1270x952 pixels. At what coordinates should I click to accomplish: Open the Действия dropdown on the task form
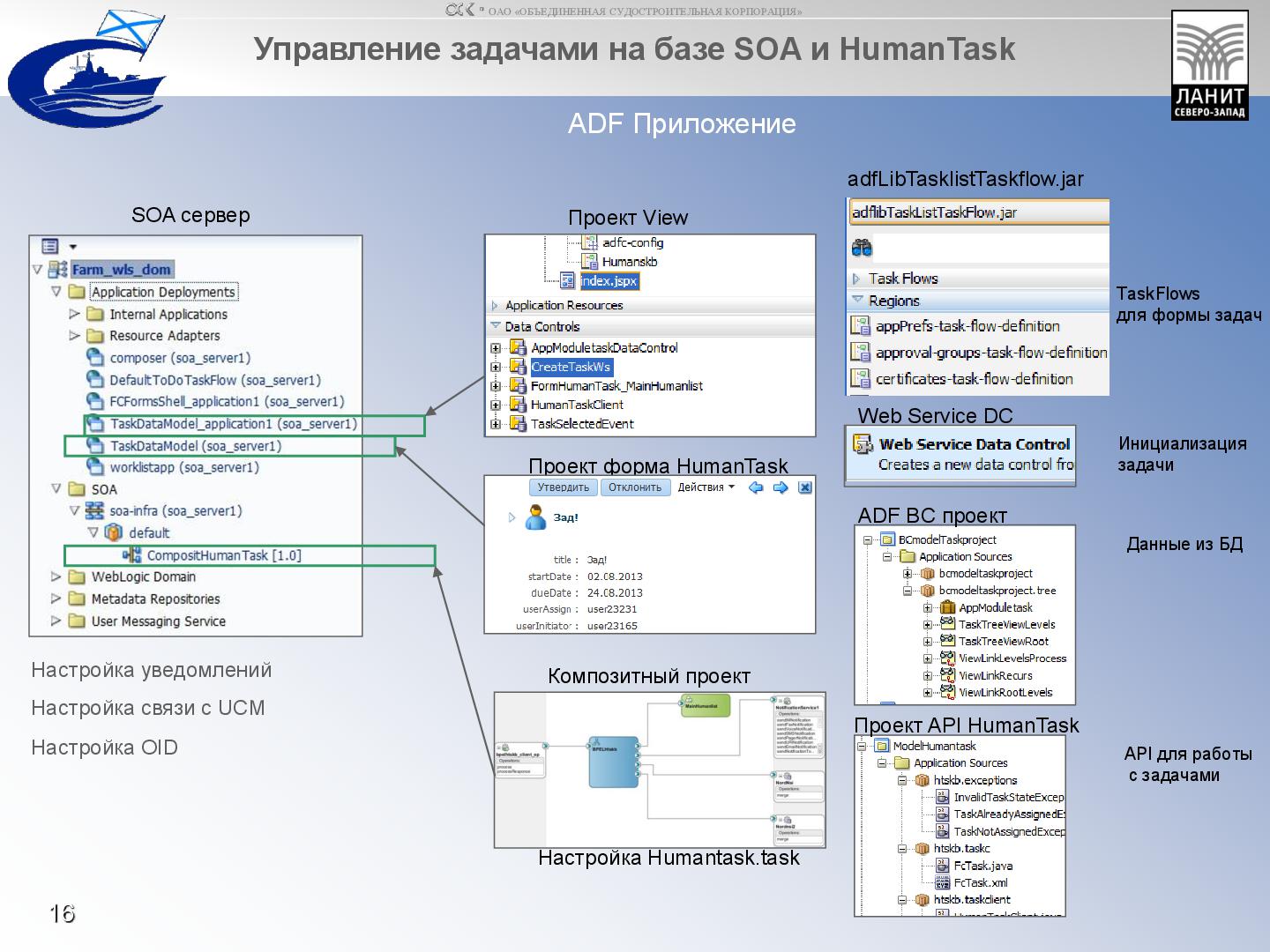(x=706, y=487)
